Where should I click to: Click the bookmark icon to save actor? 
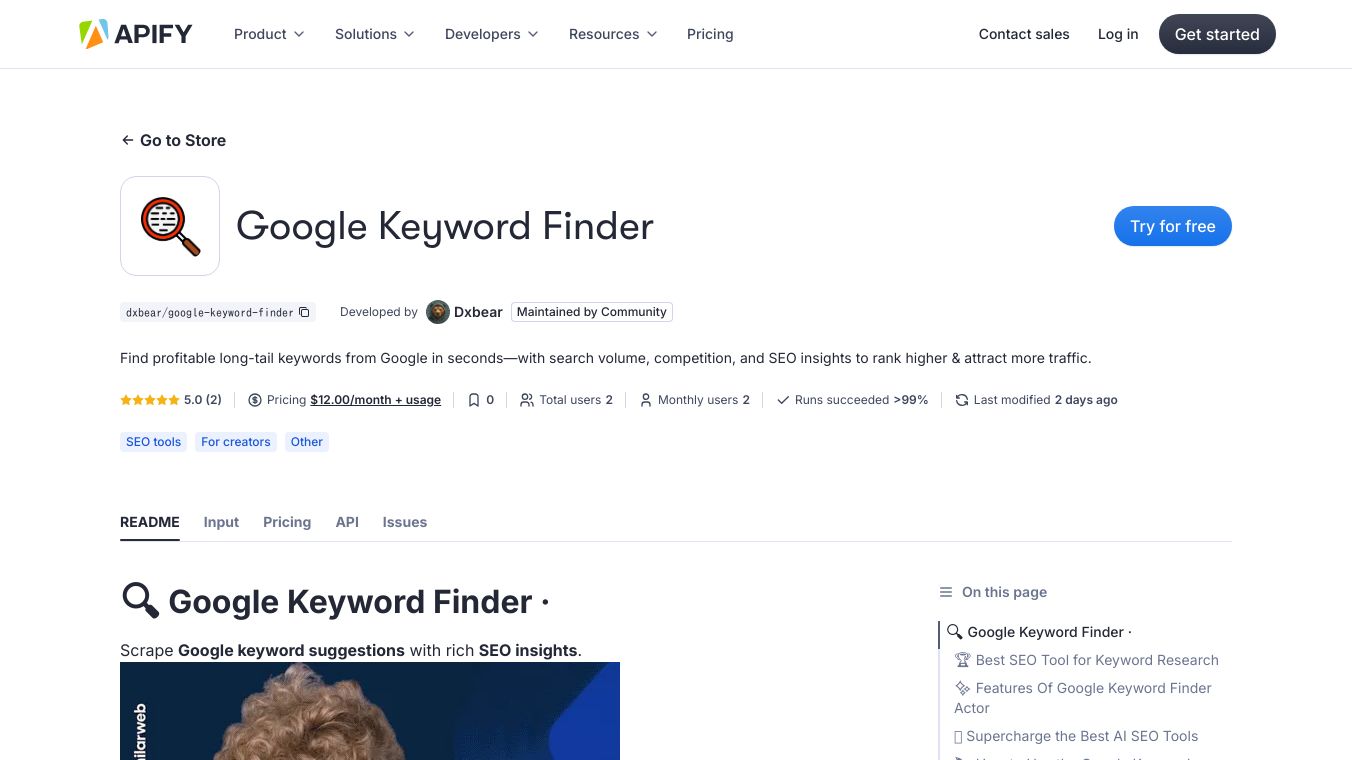[x=474, y=400]
